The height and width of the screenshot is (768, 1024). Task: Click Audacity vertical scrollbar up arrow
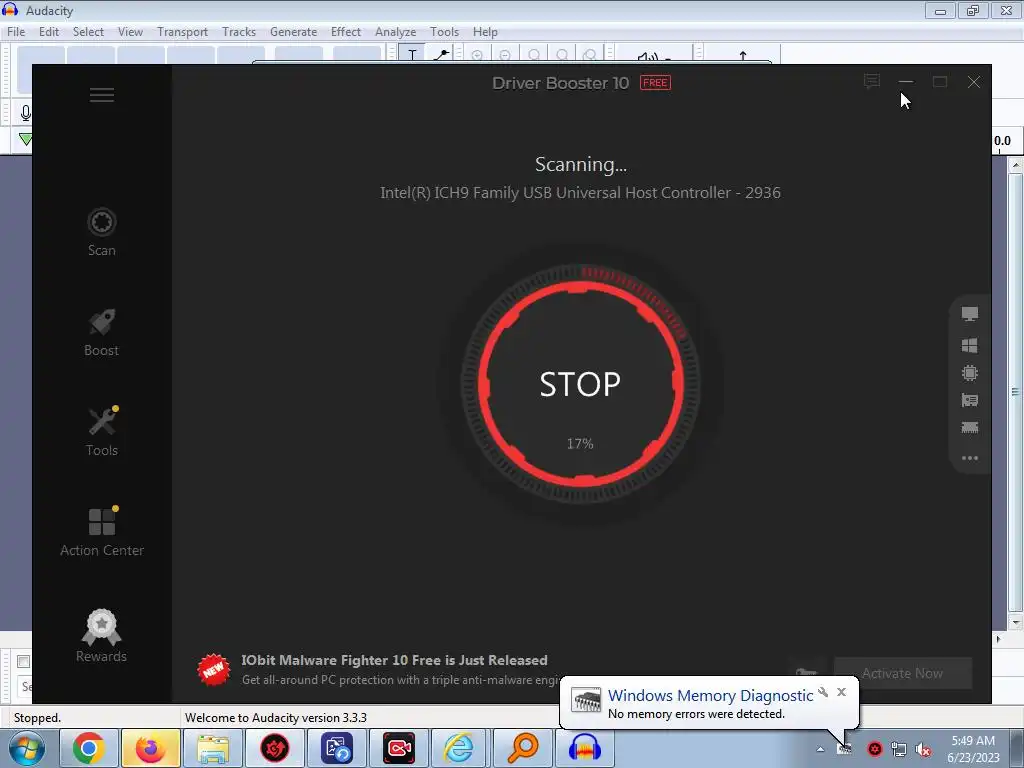tap(1016, 166)
